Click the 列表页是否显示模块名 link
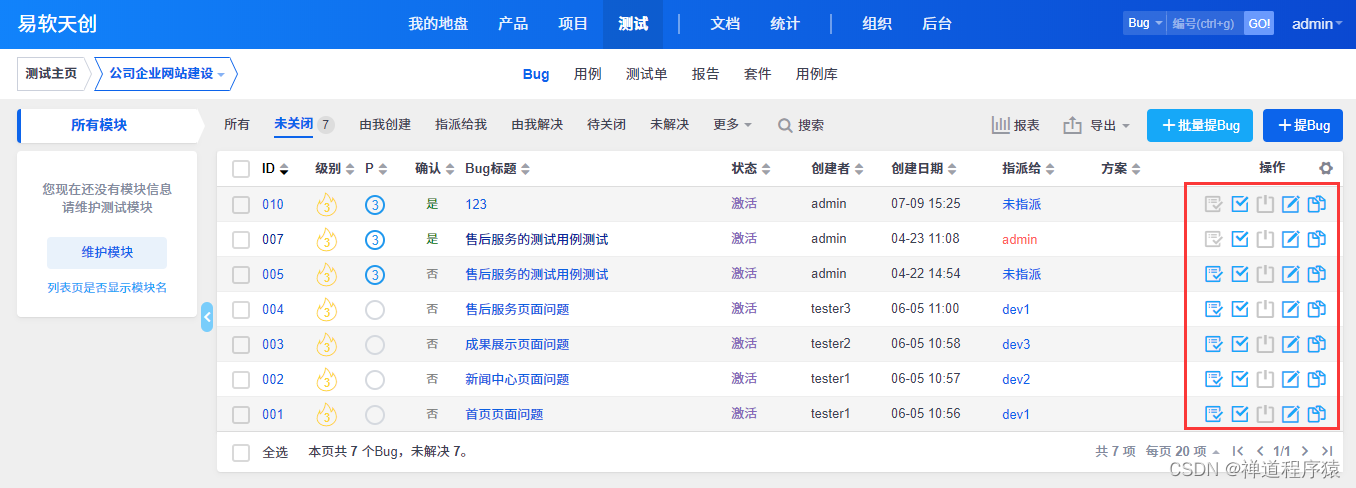Screen dimensions: 1356x488 [107, 288]
